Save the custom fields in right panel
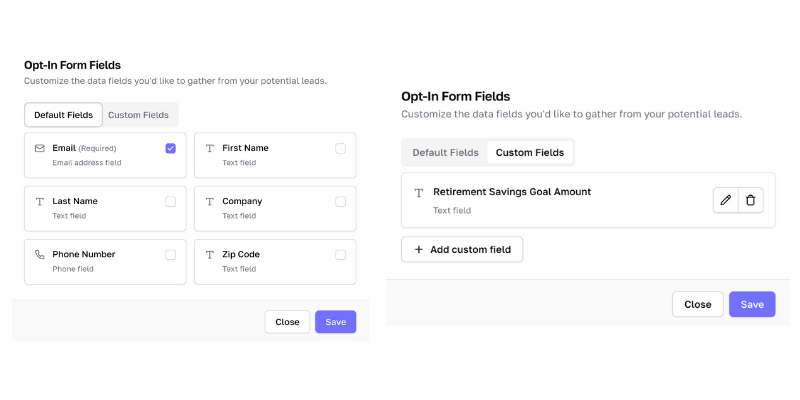The image size is (800, 400). point(752,305)
